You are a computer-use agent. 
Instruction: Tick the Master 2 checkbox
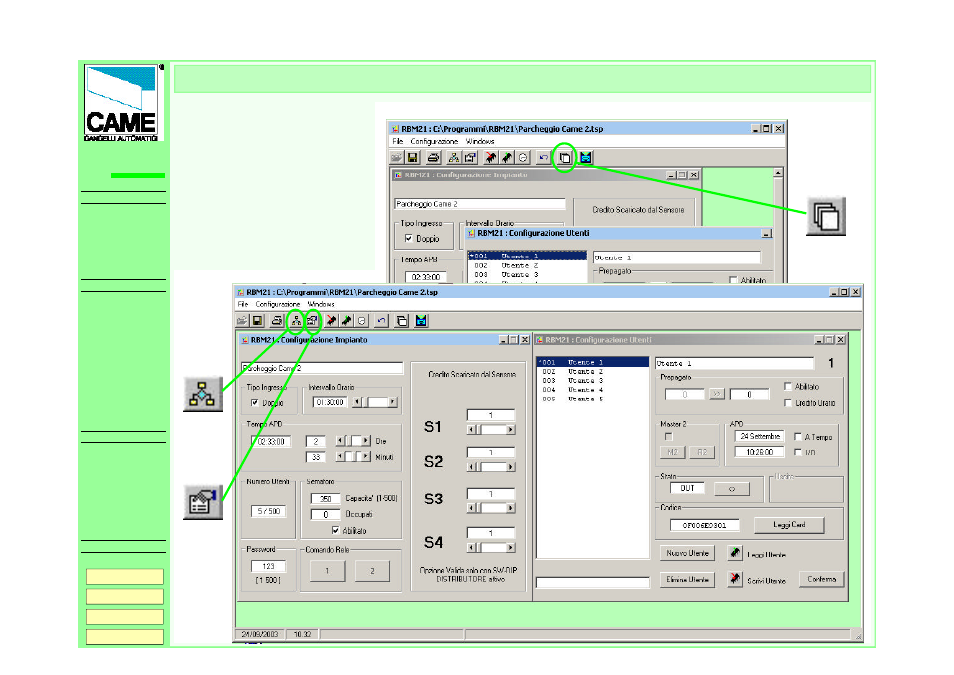click(669, 436)
